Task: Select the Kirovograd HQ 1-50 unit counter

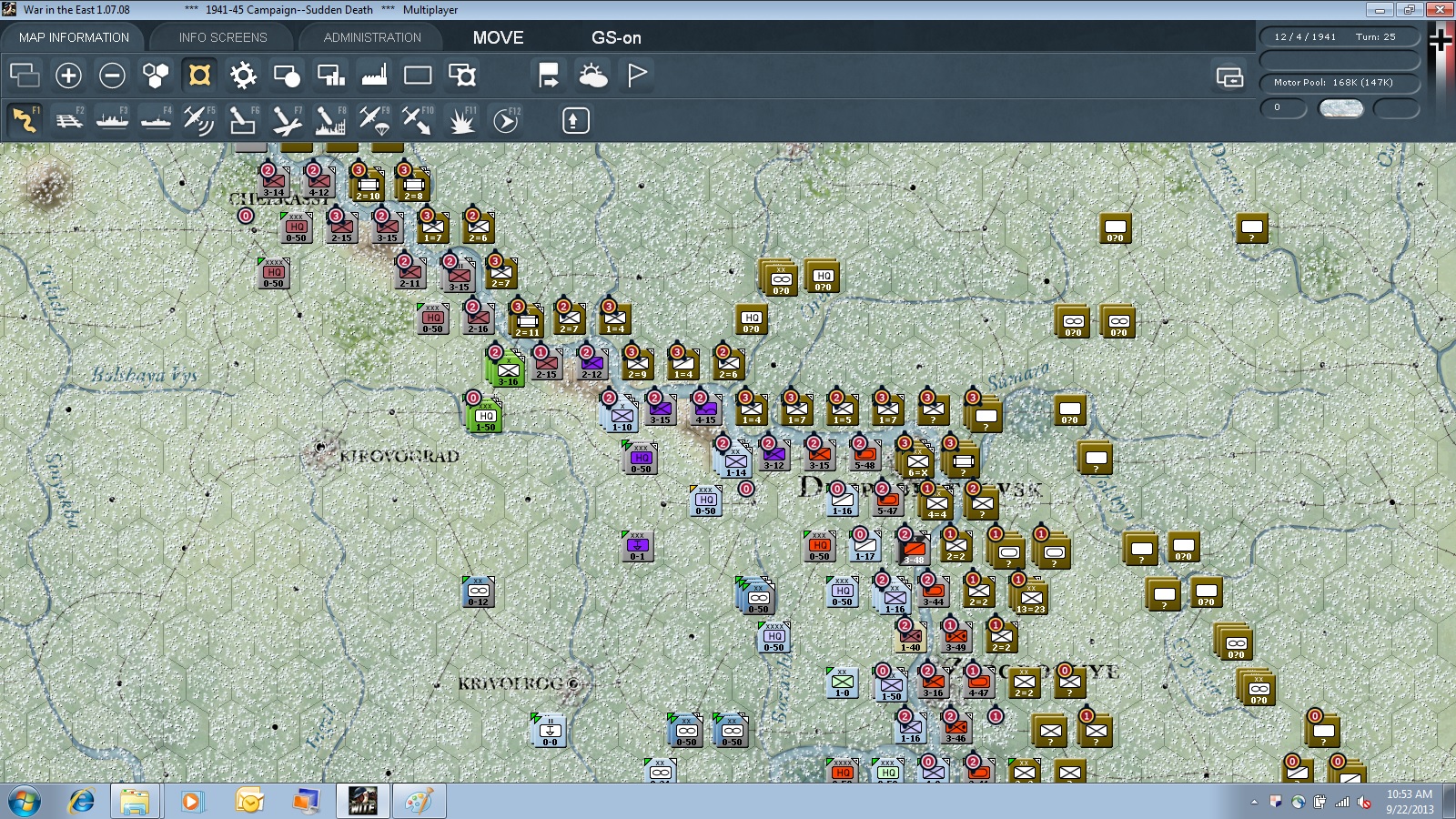Action: click(486, 417)
